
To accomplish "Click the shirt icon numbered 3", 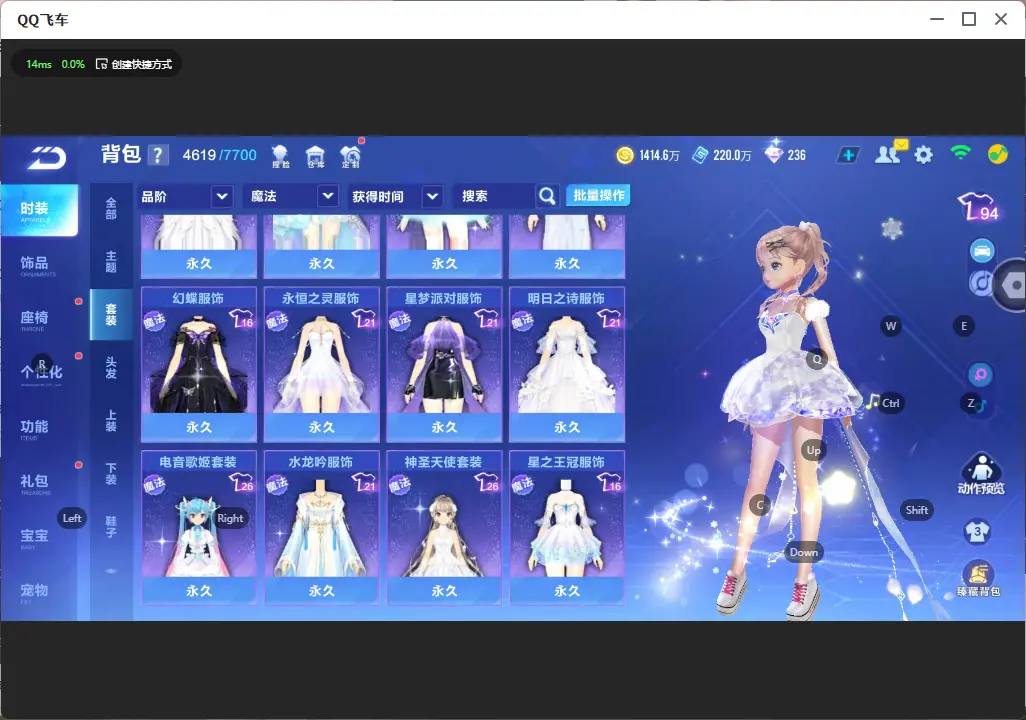I will coord(977,531).
